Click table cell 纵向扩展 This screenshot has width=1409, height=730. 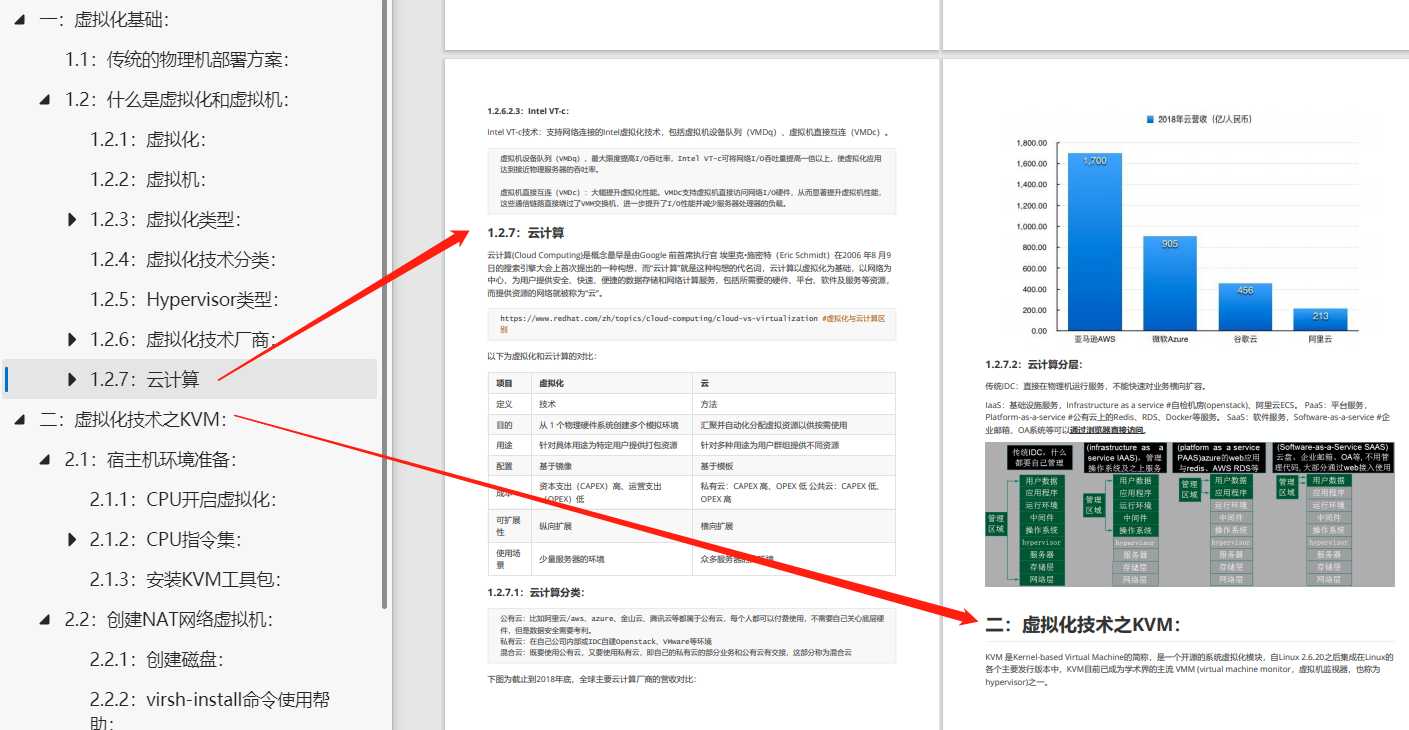(x=612, y=526)
